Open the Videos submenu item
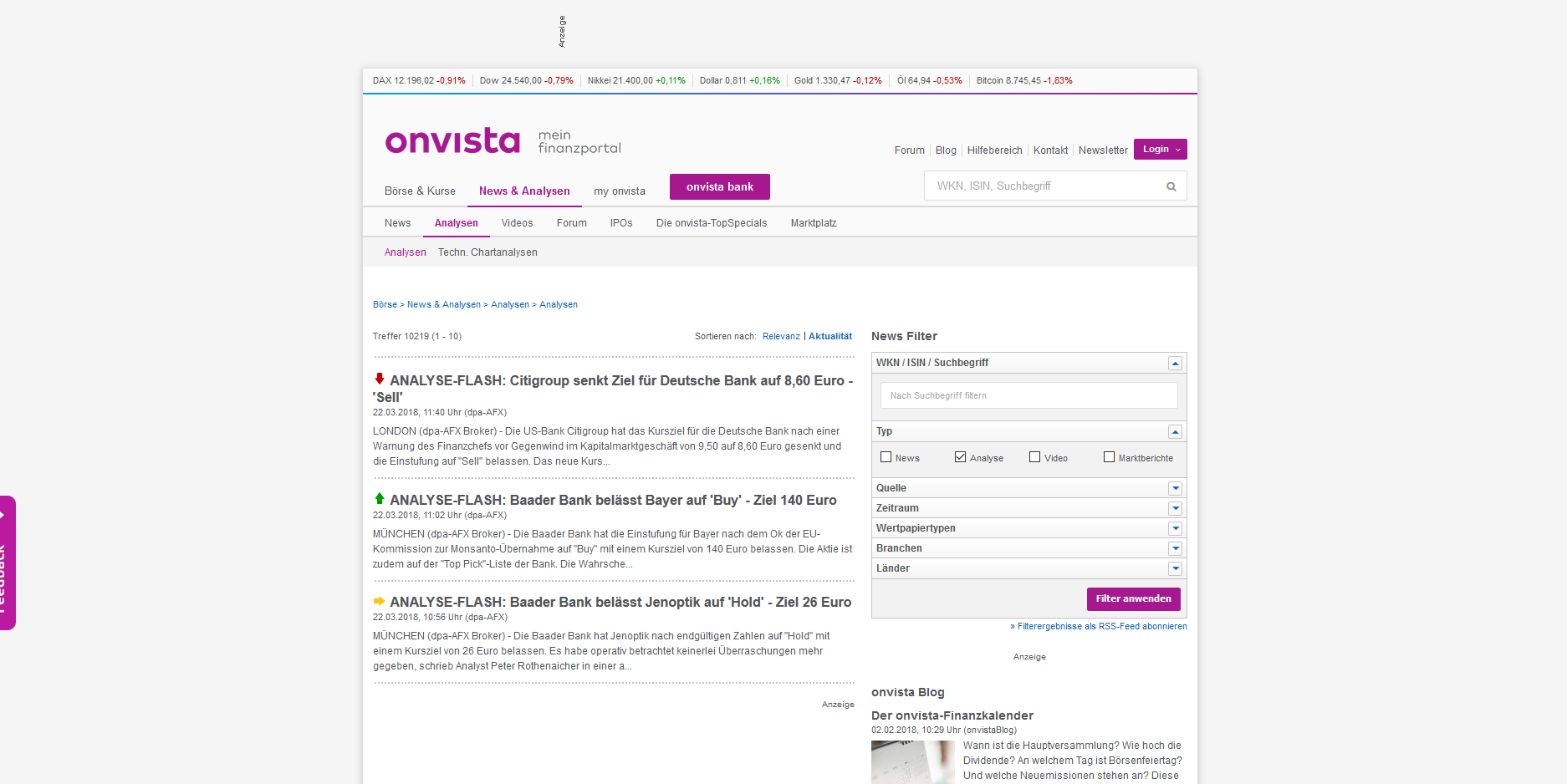This screenshot has width=1567, height=784. pyautogui.click(x=517, y=223)
